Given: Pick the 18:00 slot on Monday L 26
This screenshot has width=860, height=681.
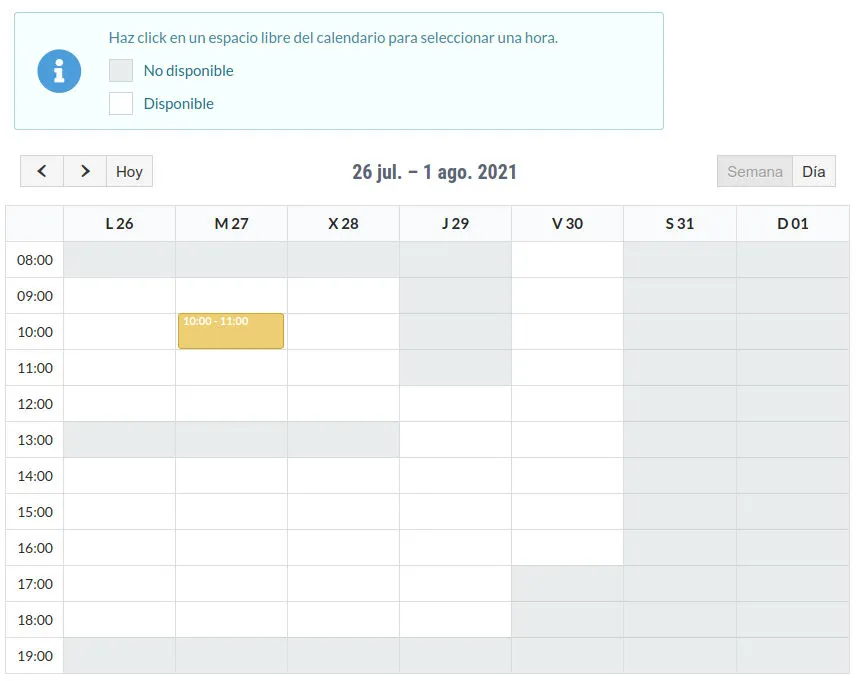Looking at the screenshot, I should pos(120,620).
